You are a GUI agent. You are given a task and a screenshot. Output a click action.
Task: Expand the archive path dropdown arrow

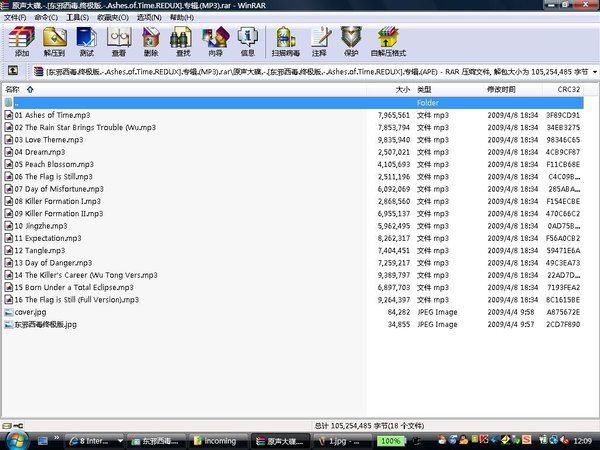point(595,72)
